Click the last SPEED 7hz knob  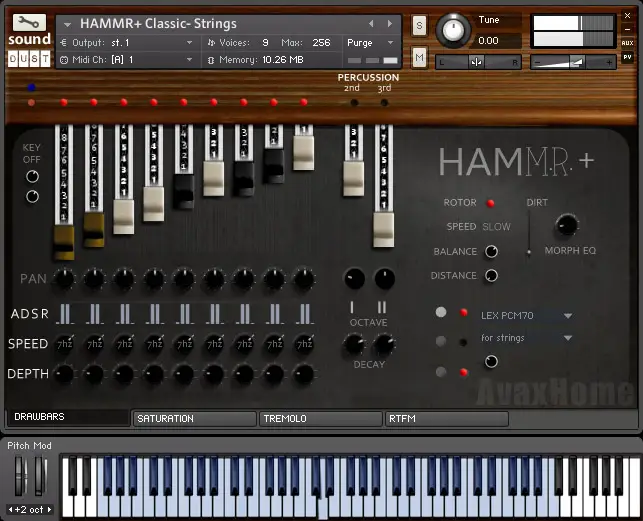304,344
